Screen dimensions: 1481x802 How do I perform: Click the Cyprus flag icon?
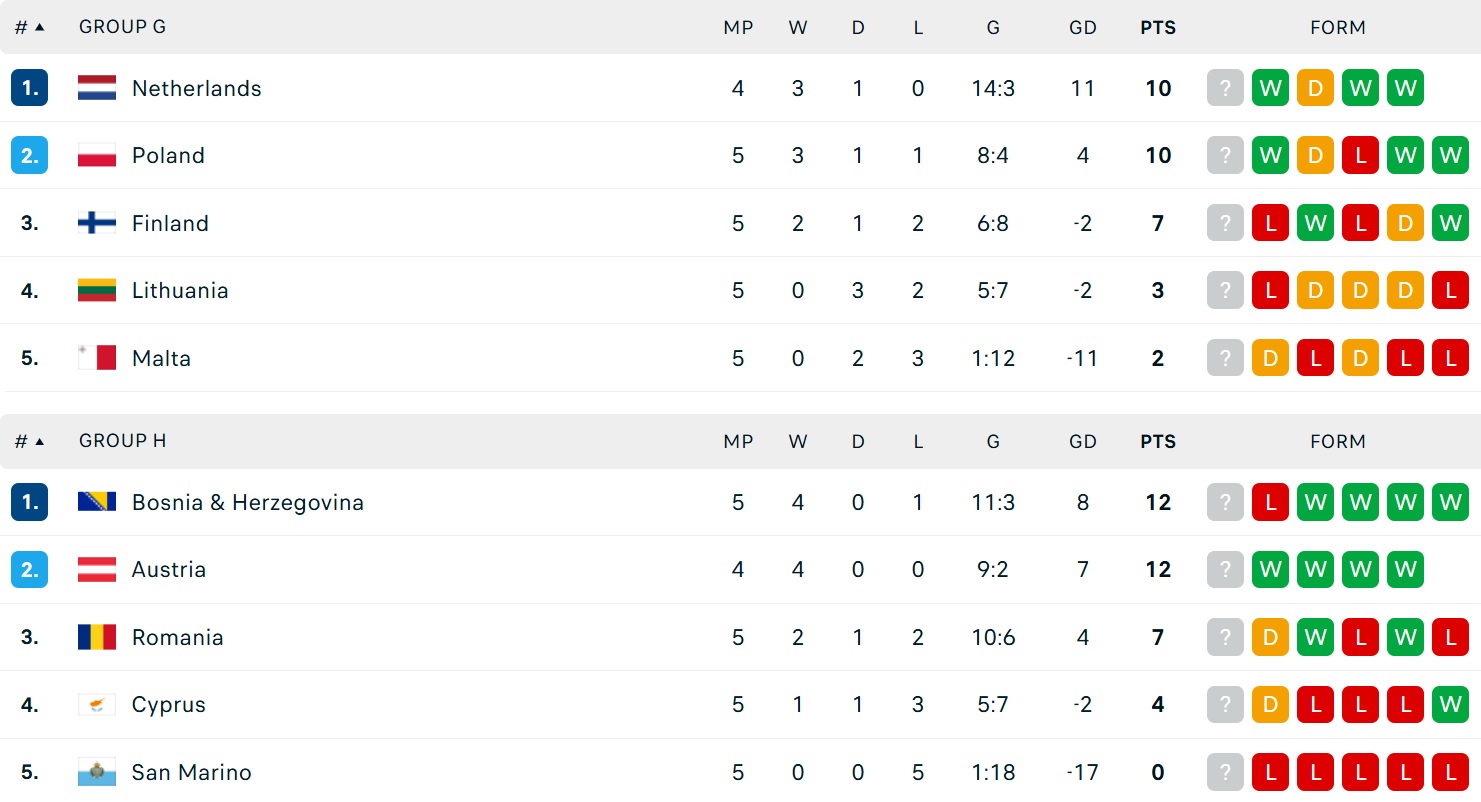pyautogui.click(x=97, y=705)
